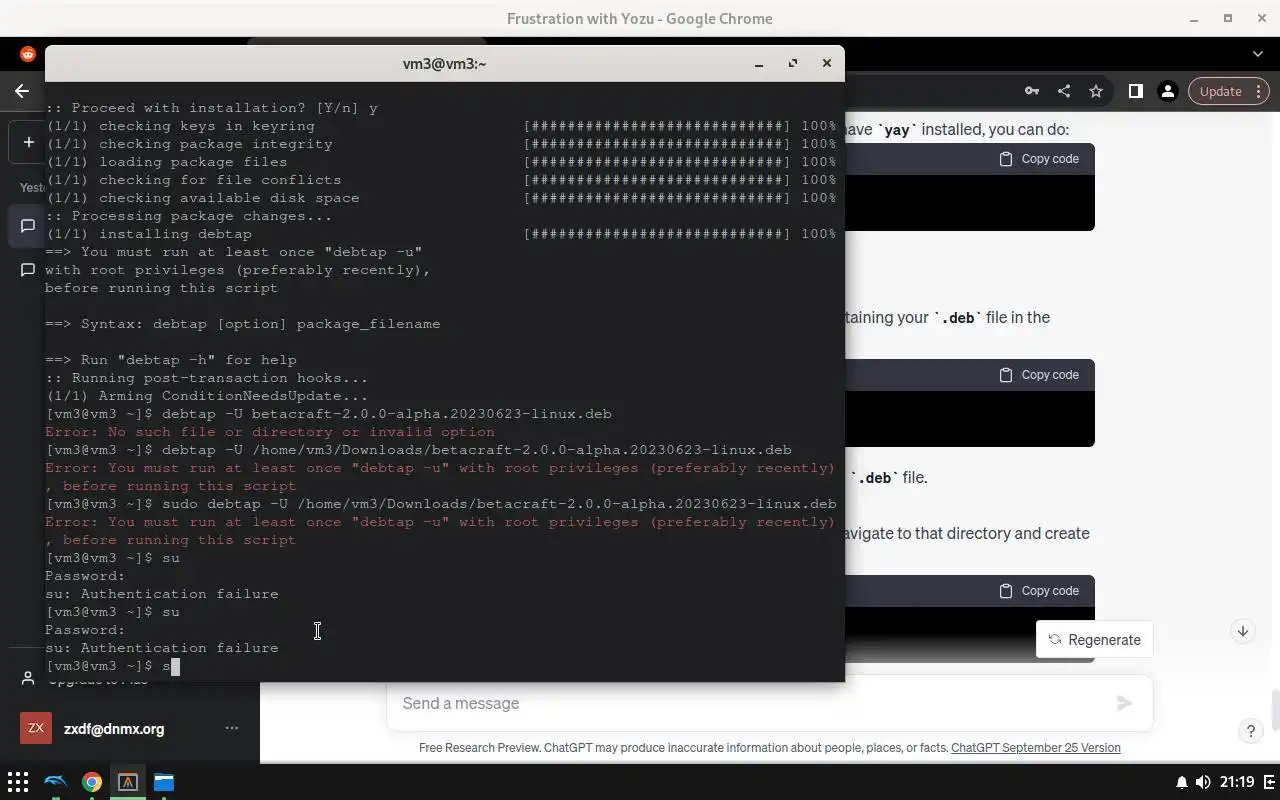Click the send message arrow icon
Viewport: 1280px width, 800px height.
1124,703
